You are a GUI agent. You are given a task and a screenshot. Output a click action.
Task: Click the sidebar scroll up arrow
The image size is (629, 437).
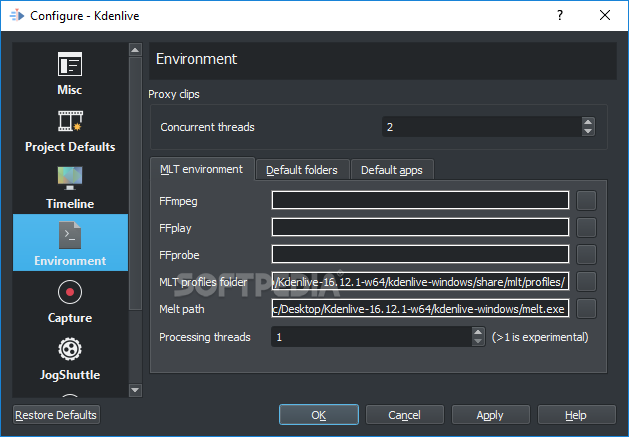point(135,50)
